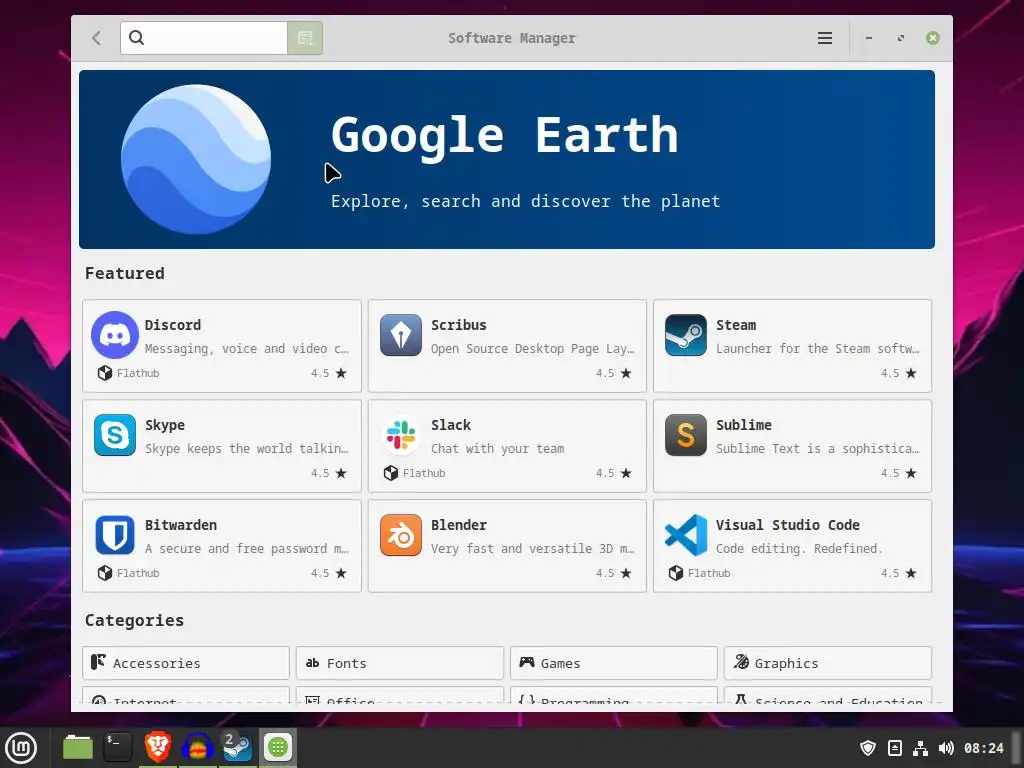Open Brave browser from taskbar
Image resolution: width=1024 pixels, height=768 pixels.
[158, 747]
